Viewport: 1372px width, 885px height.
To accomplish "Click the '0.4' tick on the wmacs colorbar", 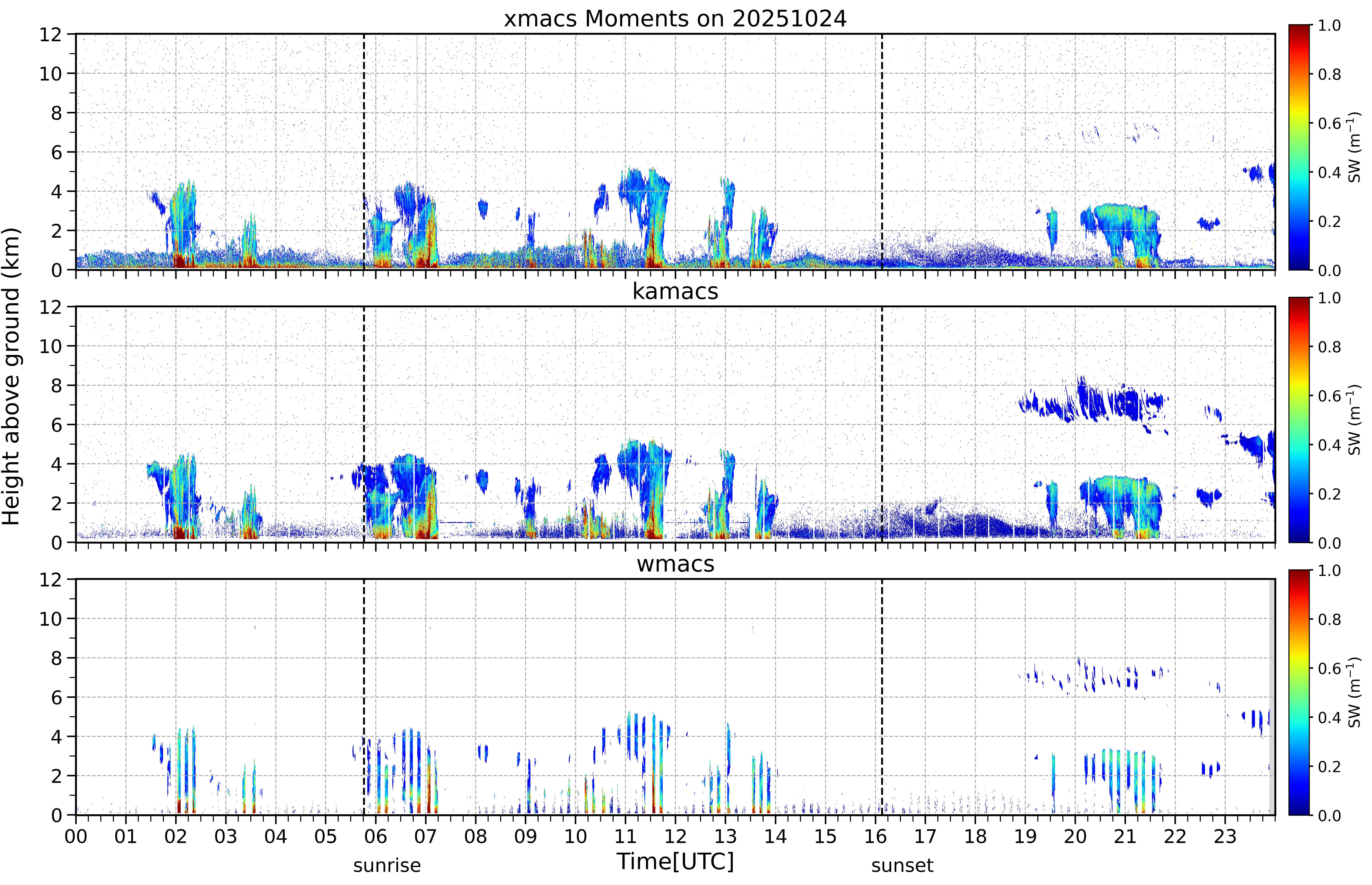I will [x=1329, y=717].
